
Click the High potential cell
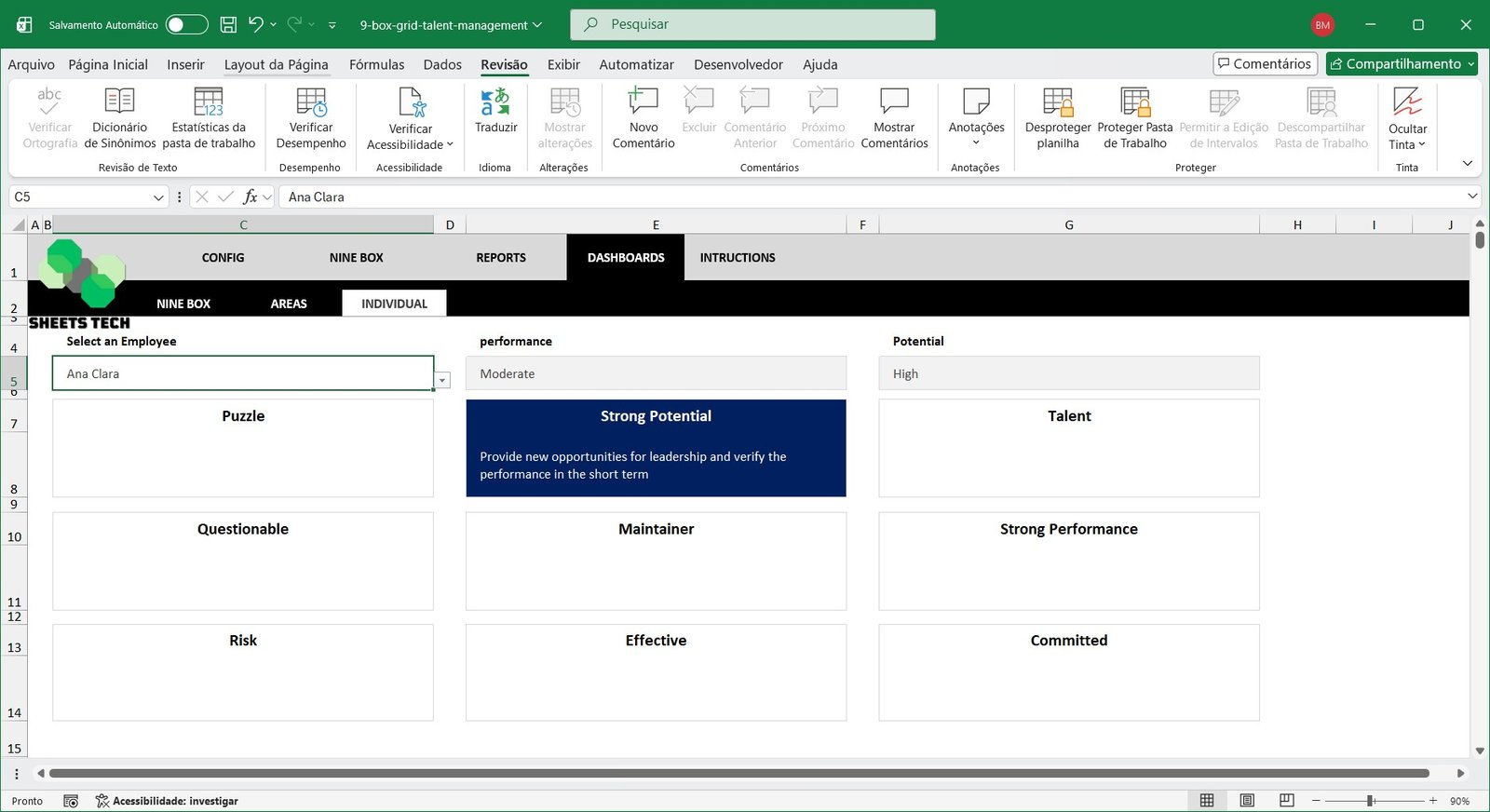click(1069, 373)
